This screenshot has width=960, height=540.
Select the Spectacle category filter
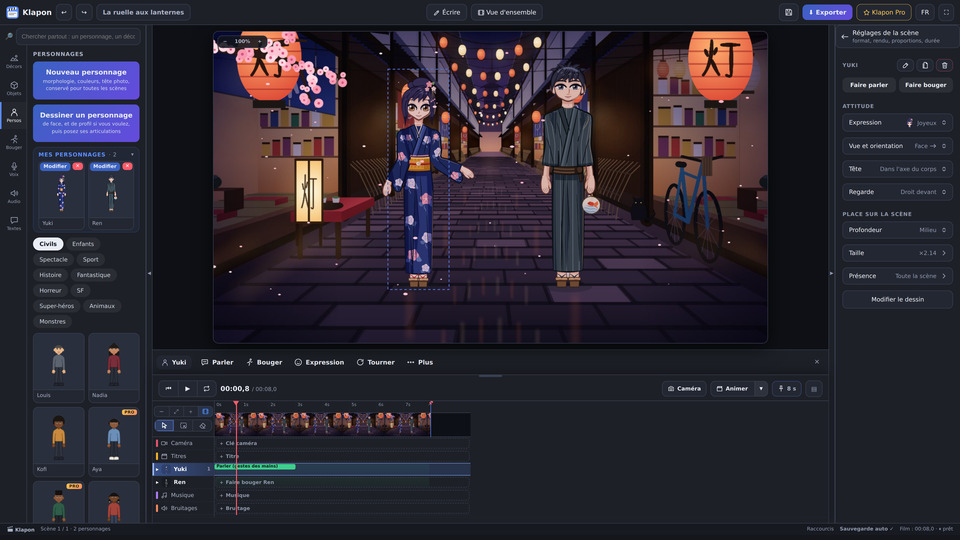point(53,260)
